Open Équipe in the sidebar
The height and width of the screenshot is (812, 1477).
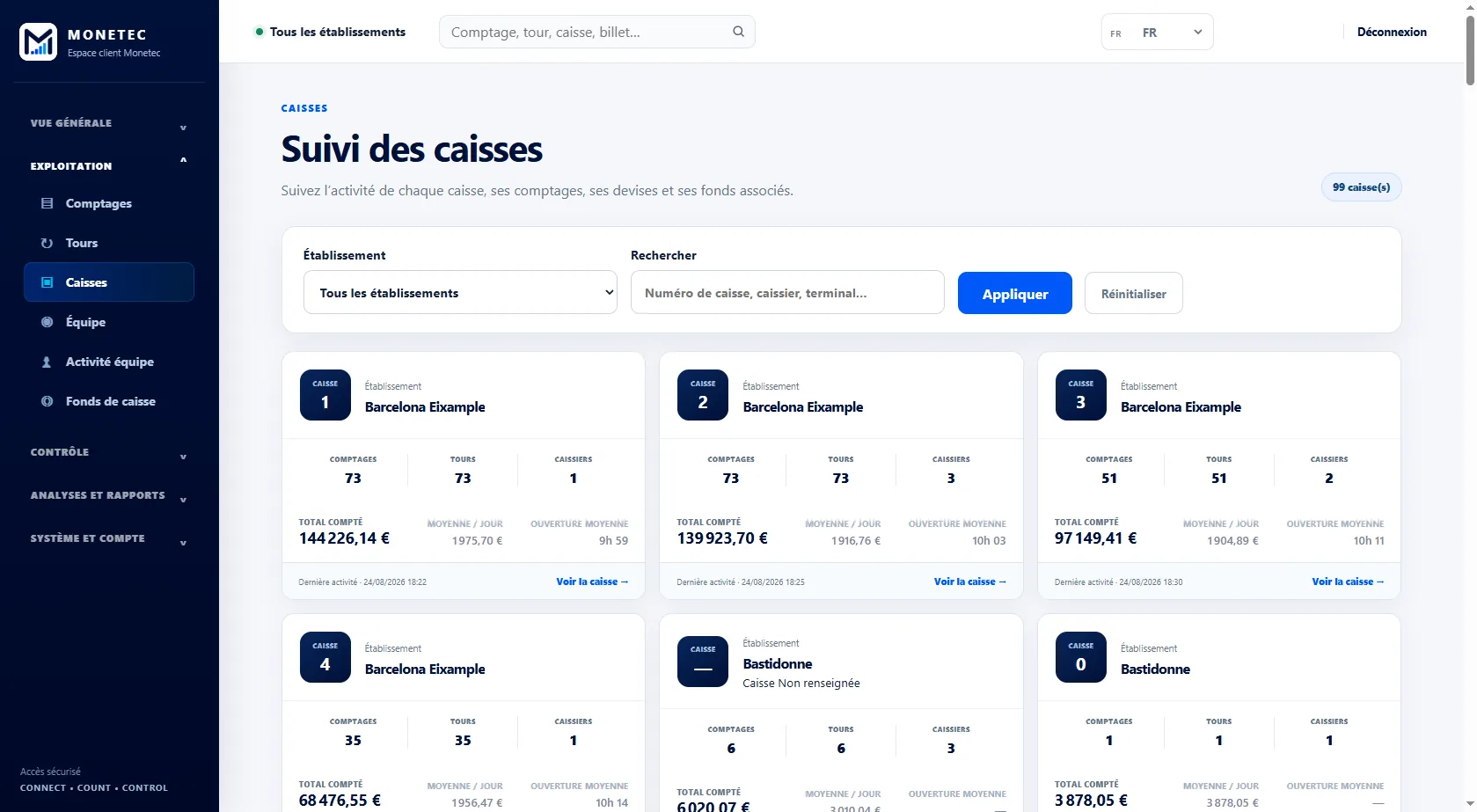[109, 322]
